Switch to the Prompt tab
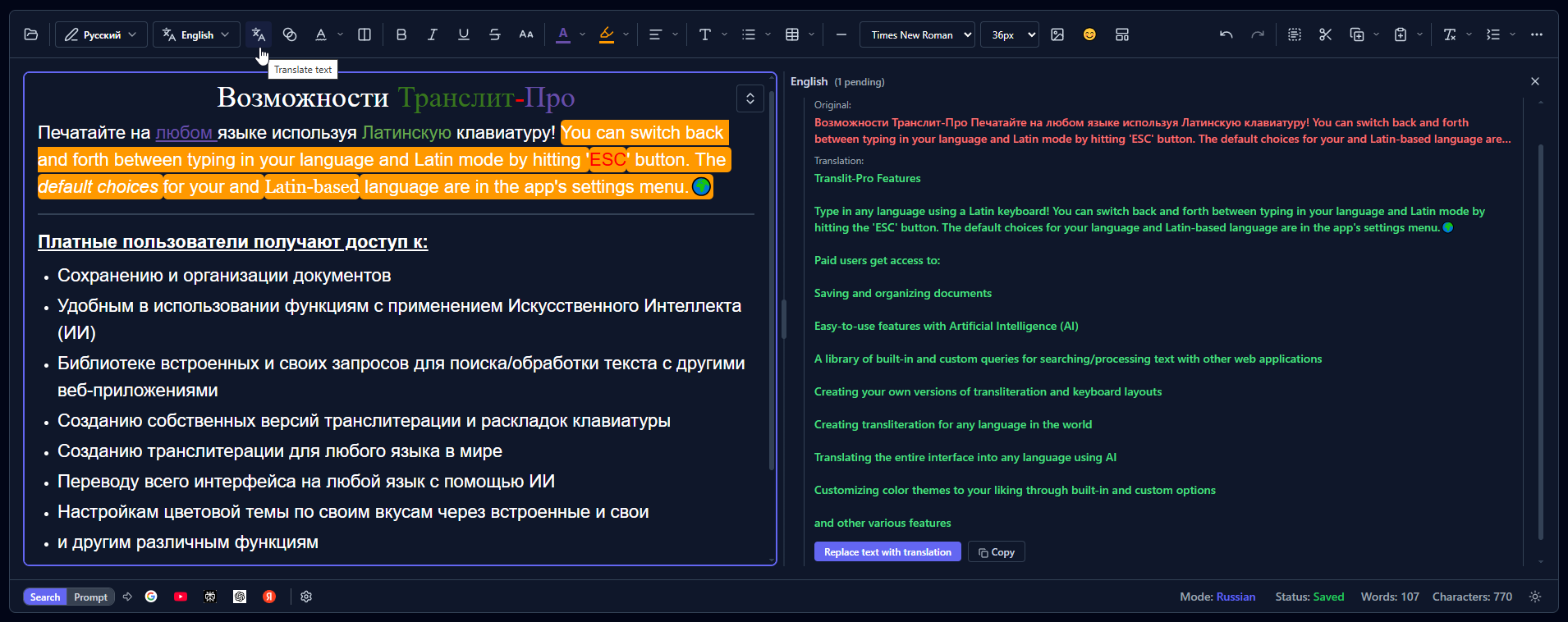 [x=90, y=597]
